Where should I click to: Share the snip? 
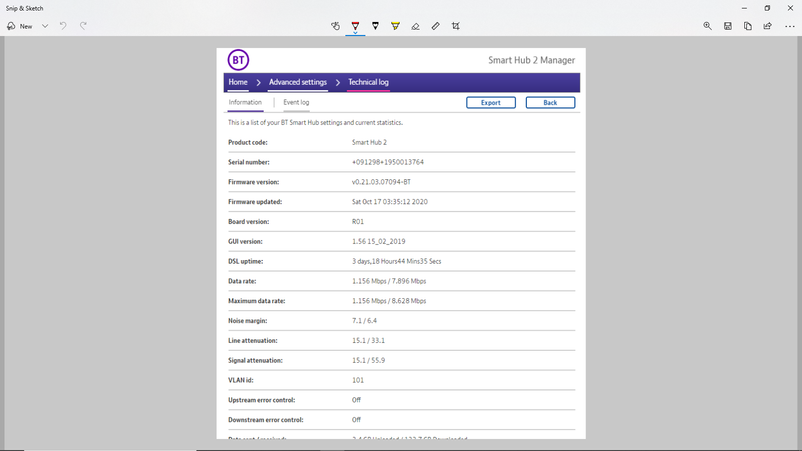(768, 26)
